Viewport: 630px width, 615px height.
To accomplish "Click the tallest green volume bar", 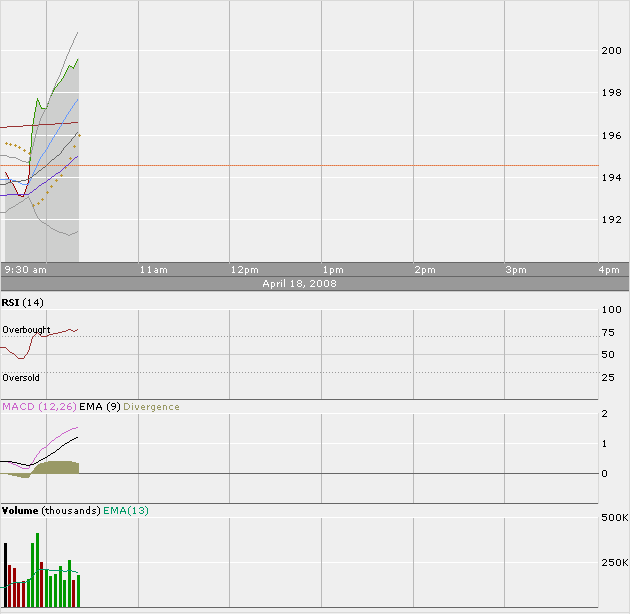I will [x=37, y=570].
